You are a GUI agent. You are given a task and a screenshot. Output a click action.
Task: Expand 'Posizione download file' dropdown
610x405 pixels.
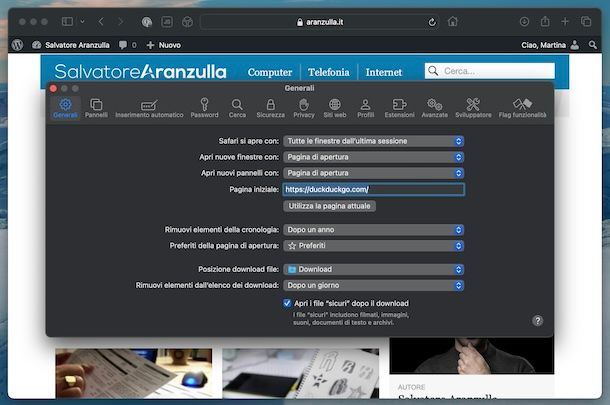[x=373, y=269]
